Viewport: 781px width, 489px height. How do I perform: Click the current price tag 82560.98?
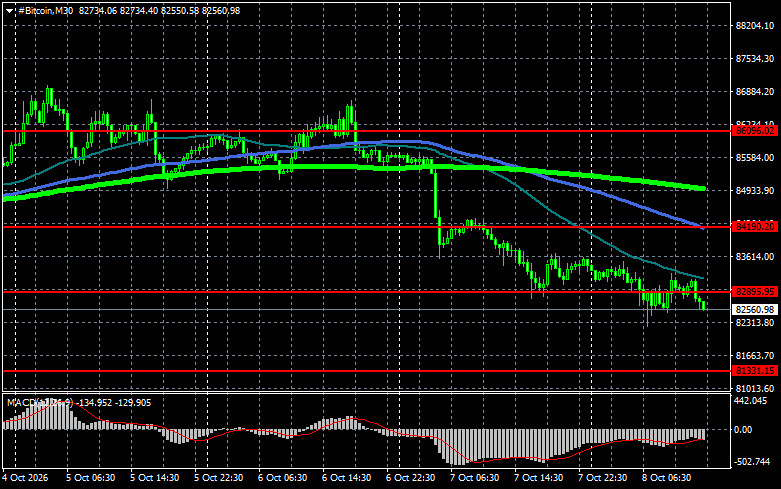click(x=755, y=310)
